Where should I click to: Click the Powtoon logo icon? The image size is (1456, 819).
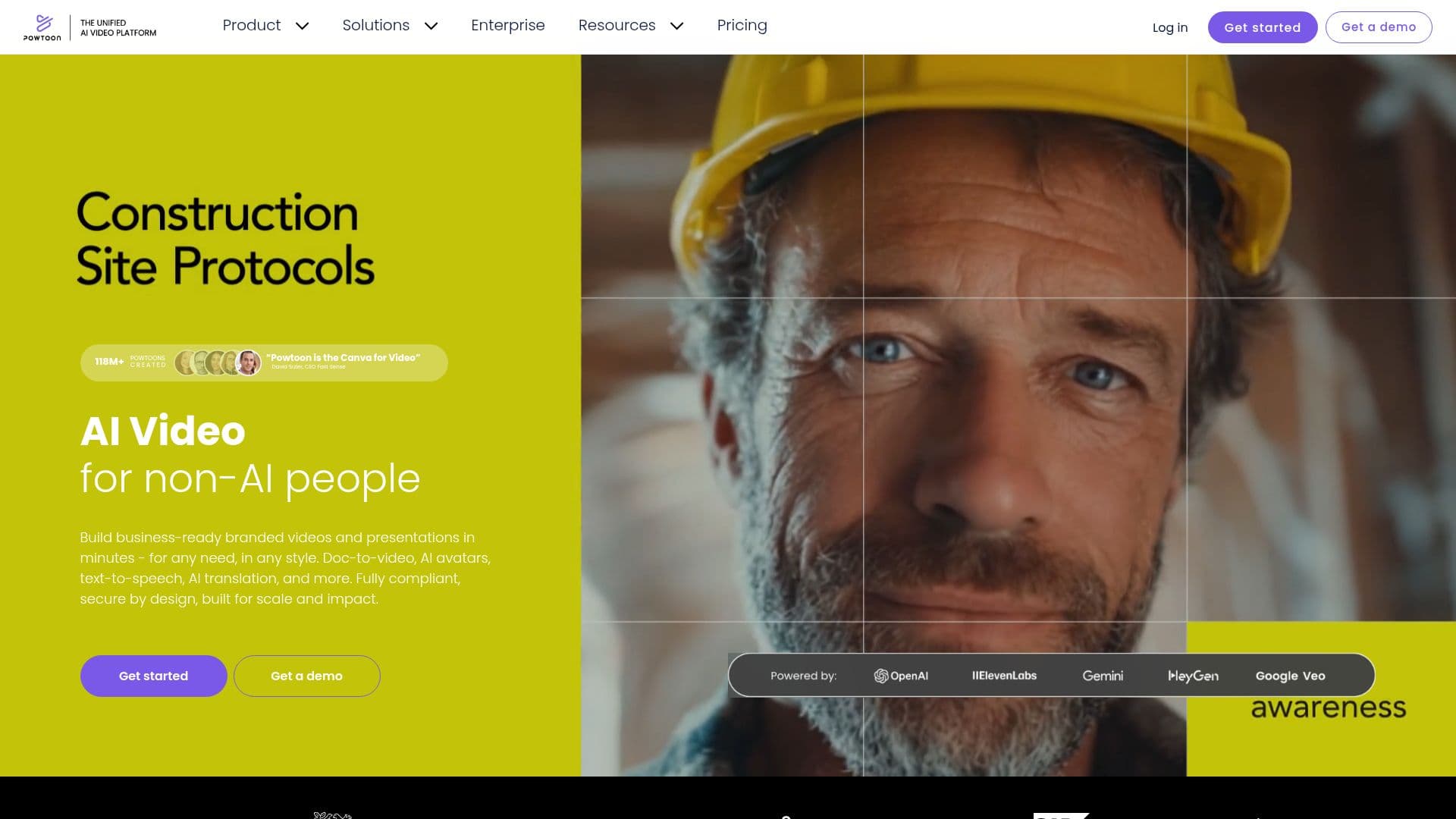pos(42,27)
